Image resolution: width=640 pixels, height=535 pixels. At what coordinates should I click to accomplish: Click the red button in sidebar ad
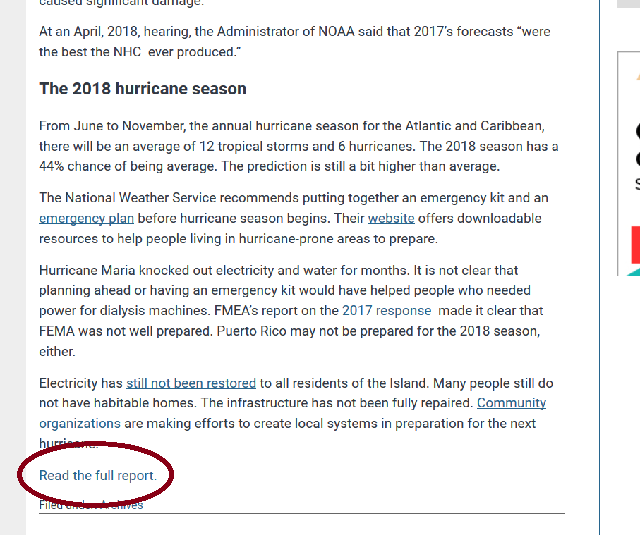[x=636, y=245]
